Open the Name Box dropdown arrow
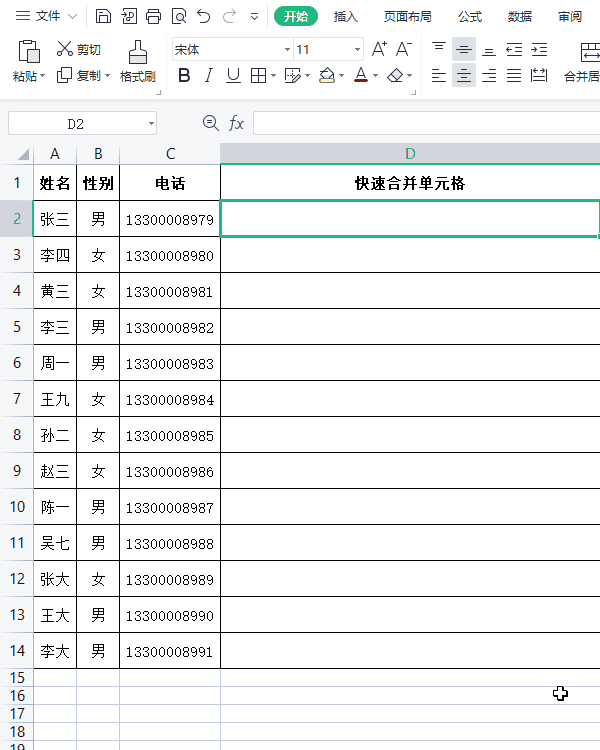 pyautogui.click(x=151, y=124)
